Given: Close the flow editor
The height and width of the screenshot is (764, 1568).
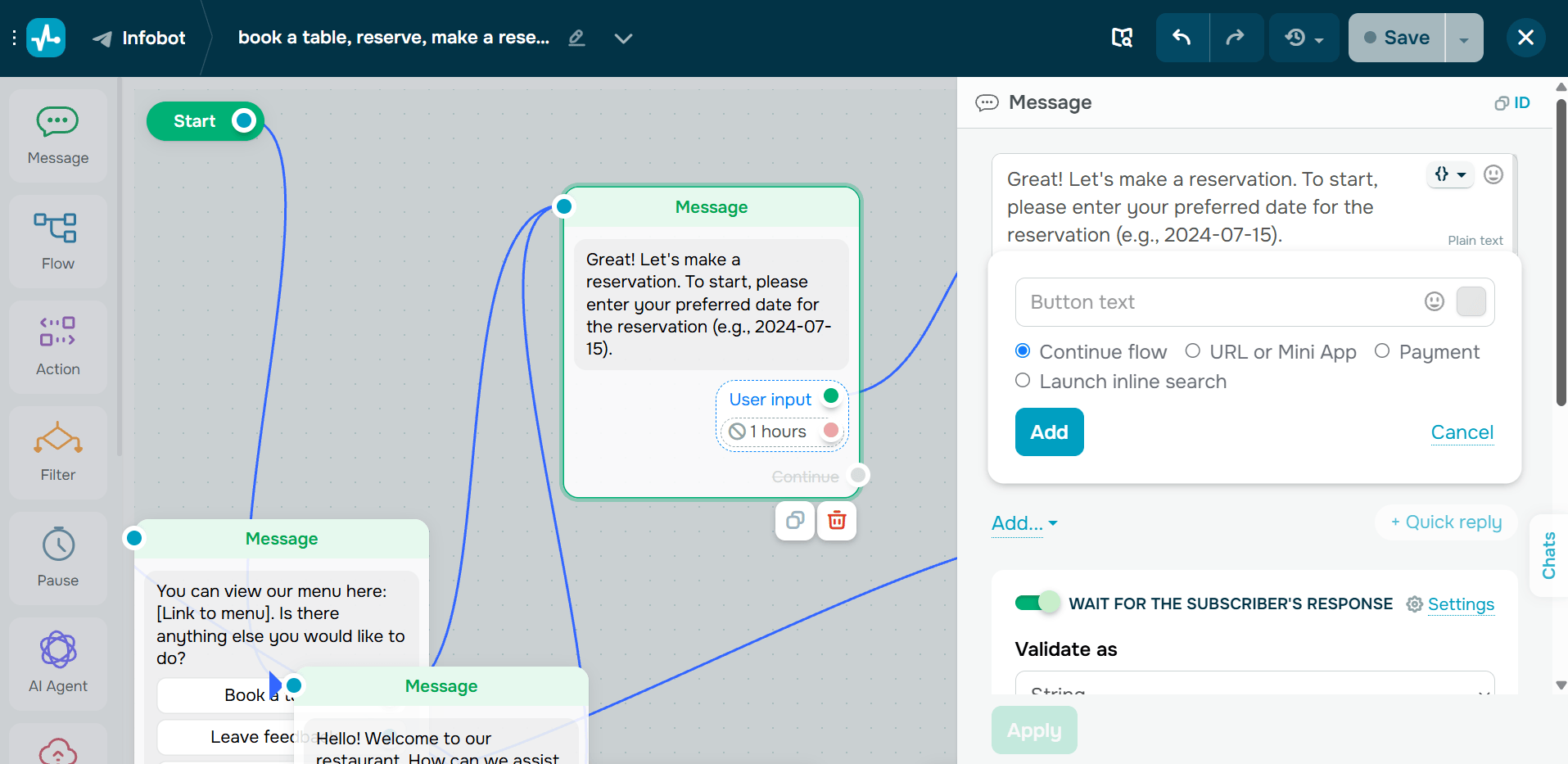Looking at the screenshot, I should click(1525, 38).
